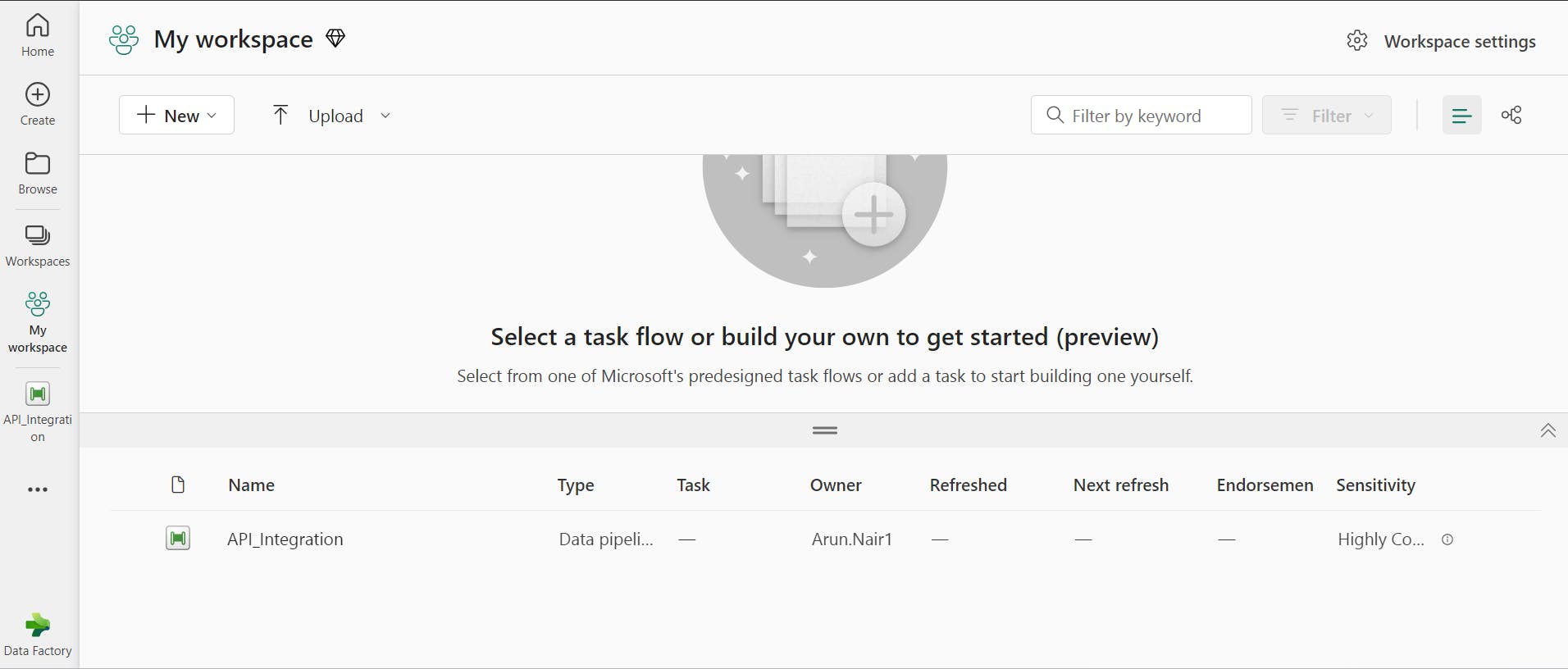Open the Create page

pyautogui.click(x=38, y=104)
